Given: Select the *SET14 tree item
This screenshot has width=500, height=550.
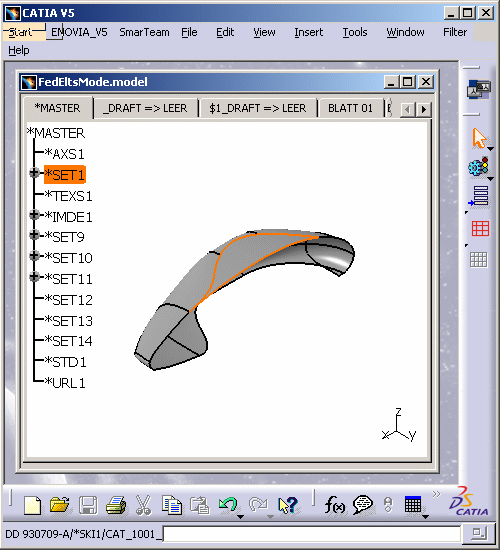Looking at the screenshot, I should tap(68, 341).
